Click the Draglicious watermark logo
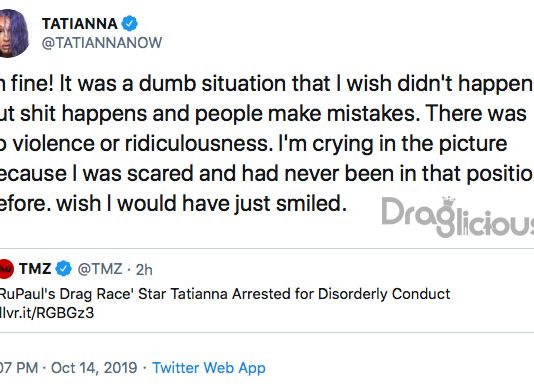 click(457, 217)
